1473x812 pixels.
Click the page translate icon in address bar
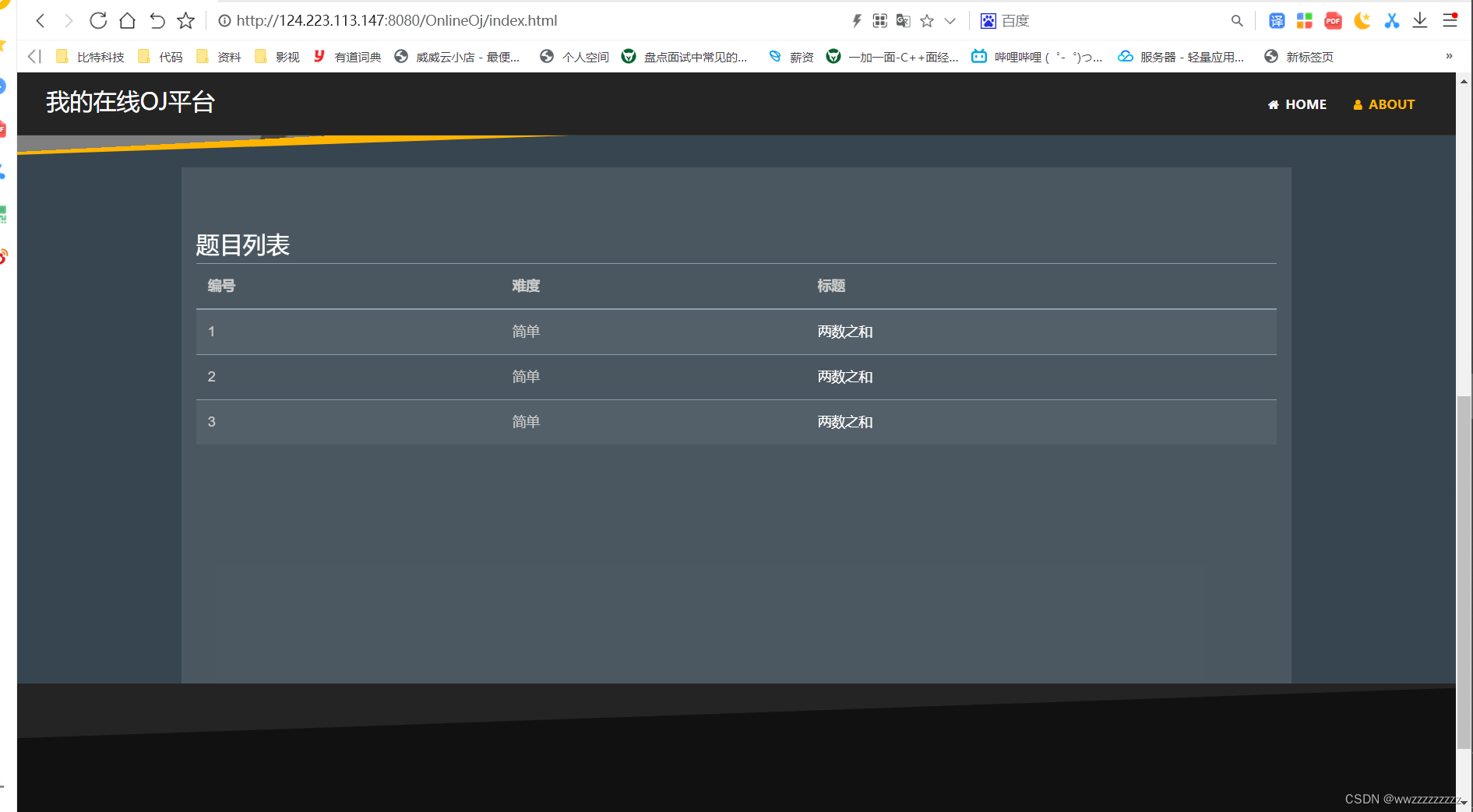904,21
